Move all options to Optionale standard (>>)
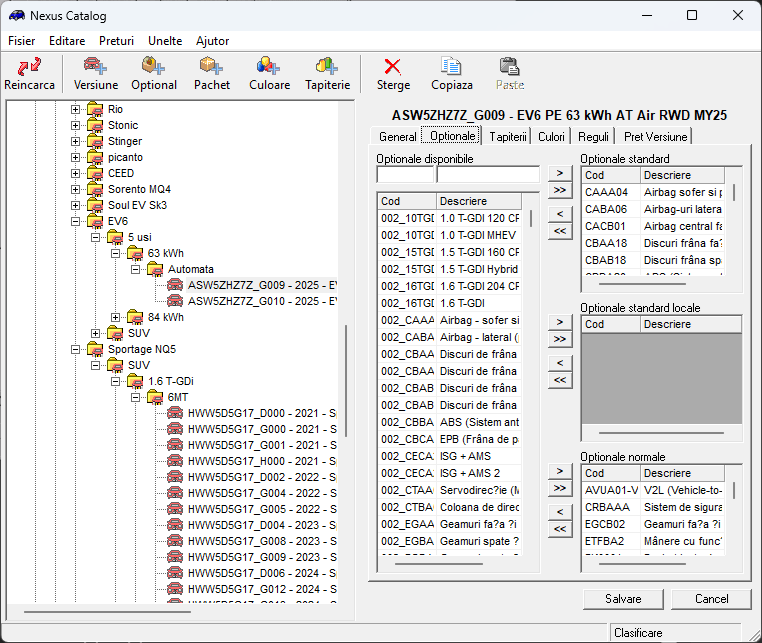The width and height of the screenshot is (762, 643). [560, 190]
